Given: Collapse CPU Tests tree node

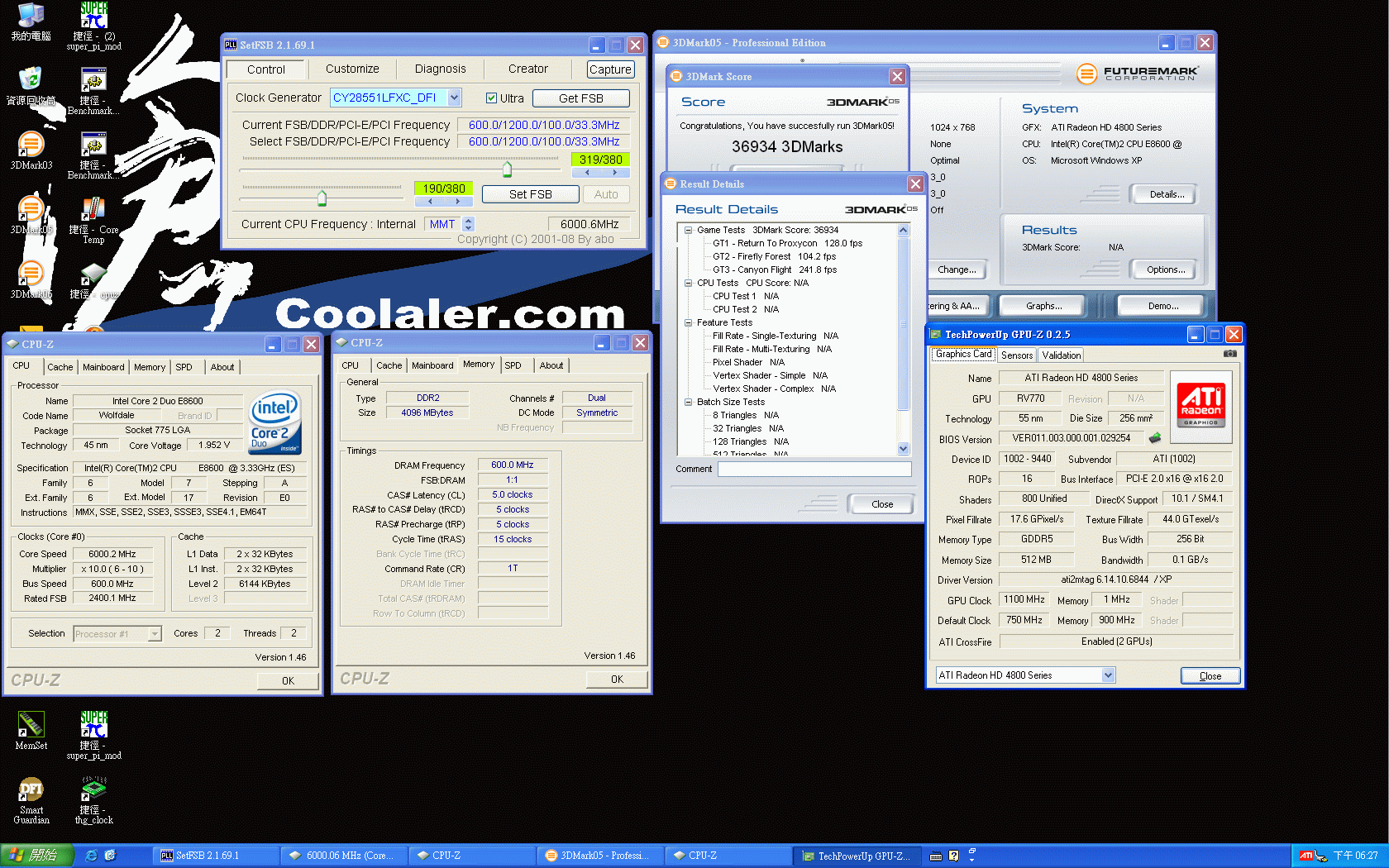Looking at the screenshot, I should click(688, 283).
